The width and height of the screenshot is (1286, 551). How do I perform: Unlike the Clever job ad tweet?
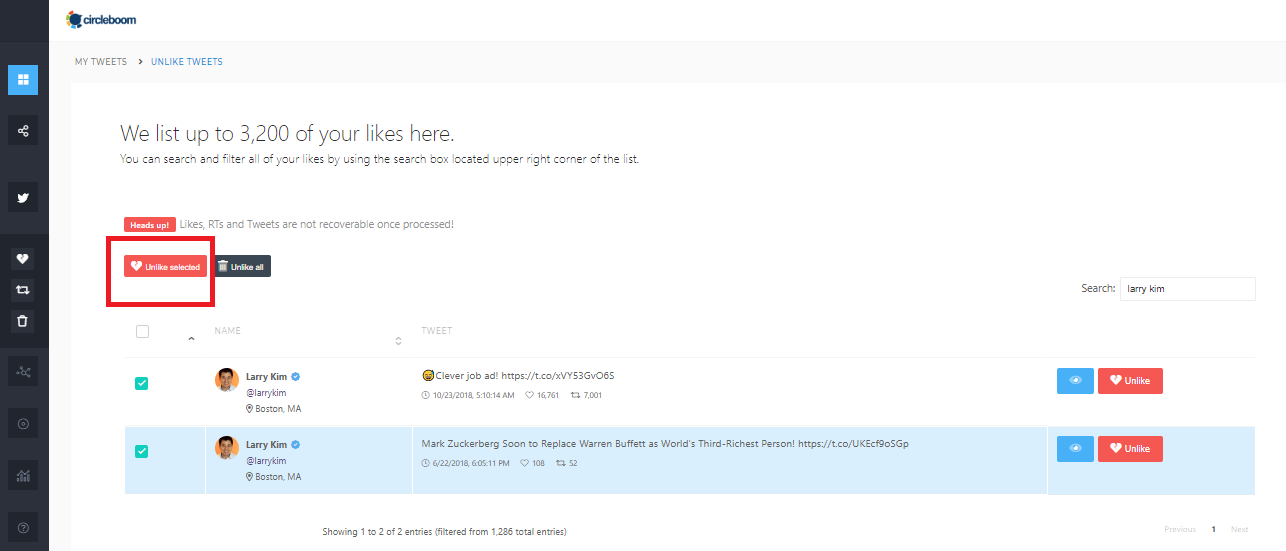pos(1130,381)
